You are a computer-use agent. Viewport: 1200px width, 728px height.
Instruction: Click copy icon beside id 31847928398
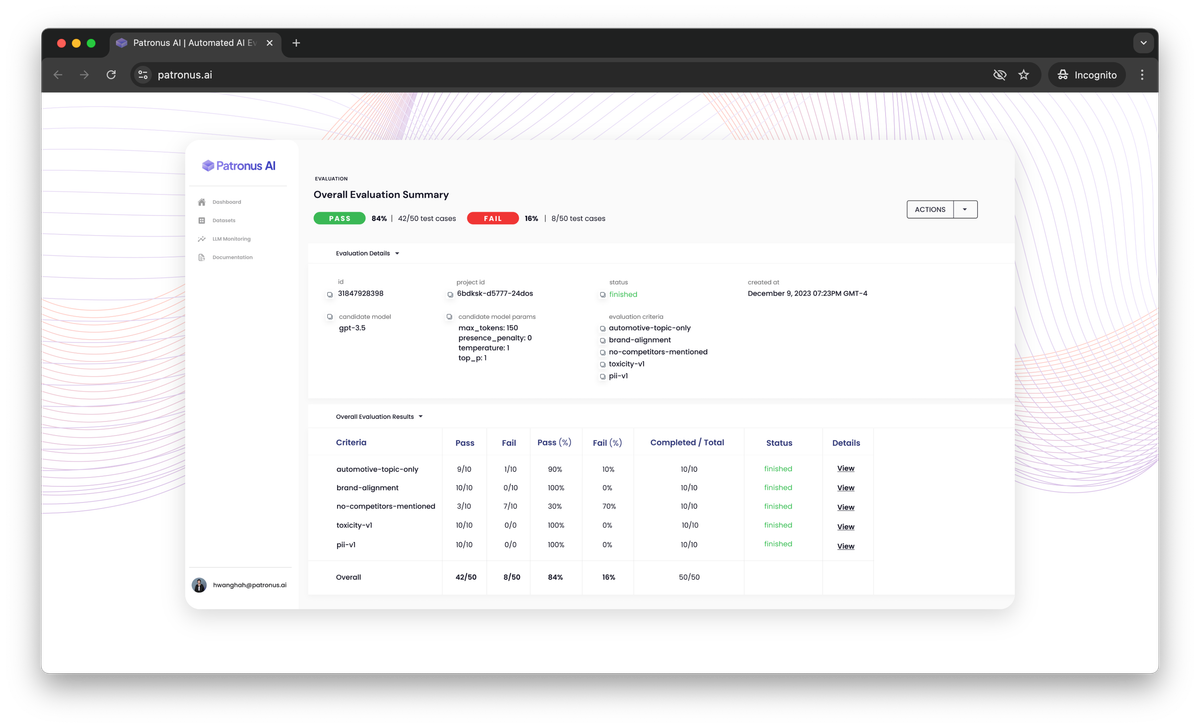[x=330, y=295]
